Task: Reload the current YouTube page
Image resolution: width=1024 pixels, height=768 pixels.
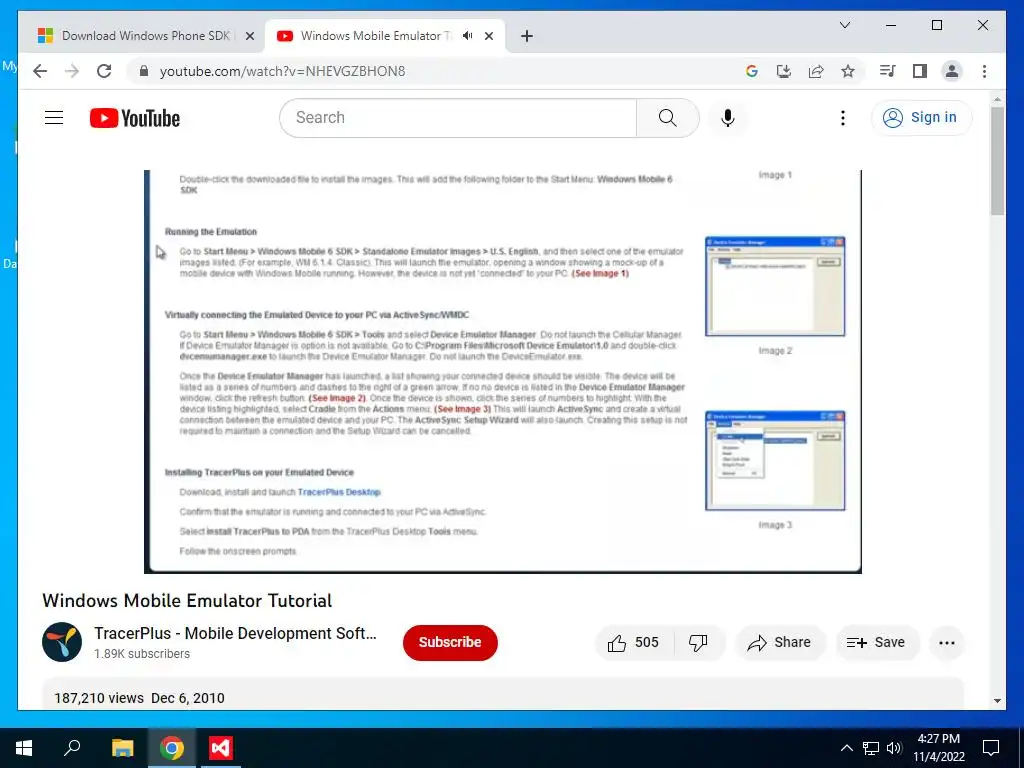Action: [104, 71]
